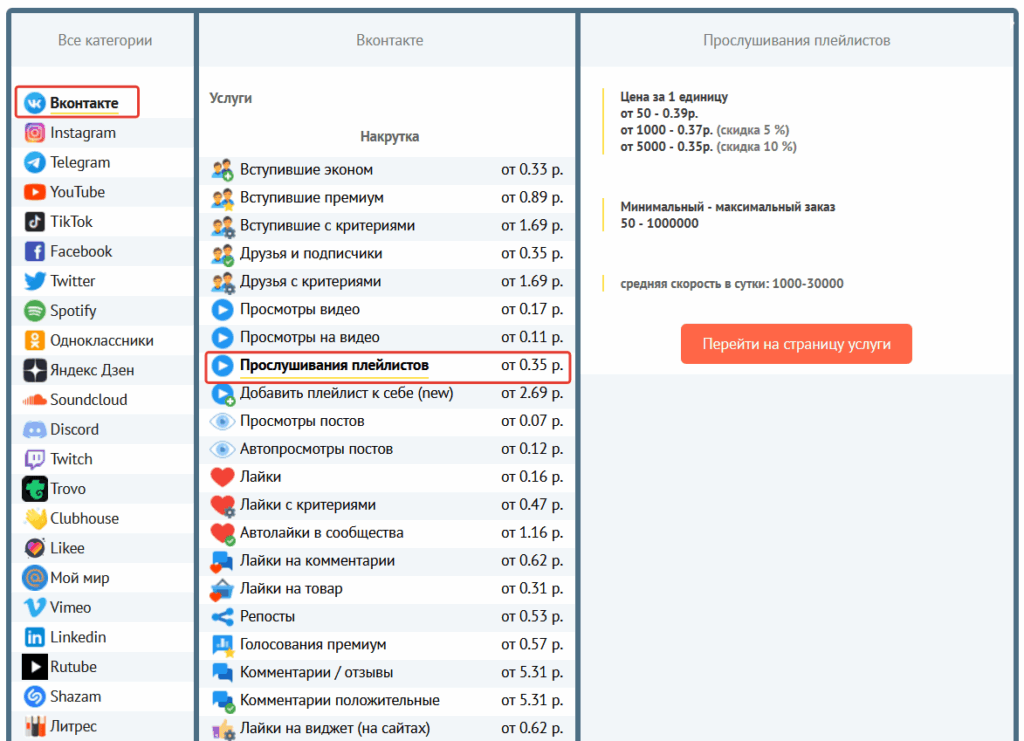Click the heart icon next to Лайки
Screen dimensions: 1024x741
click(x=222, y=478)
